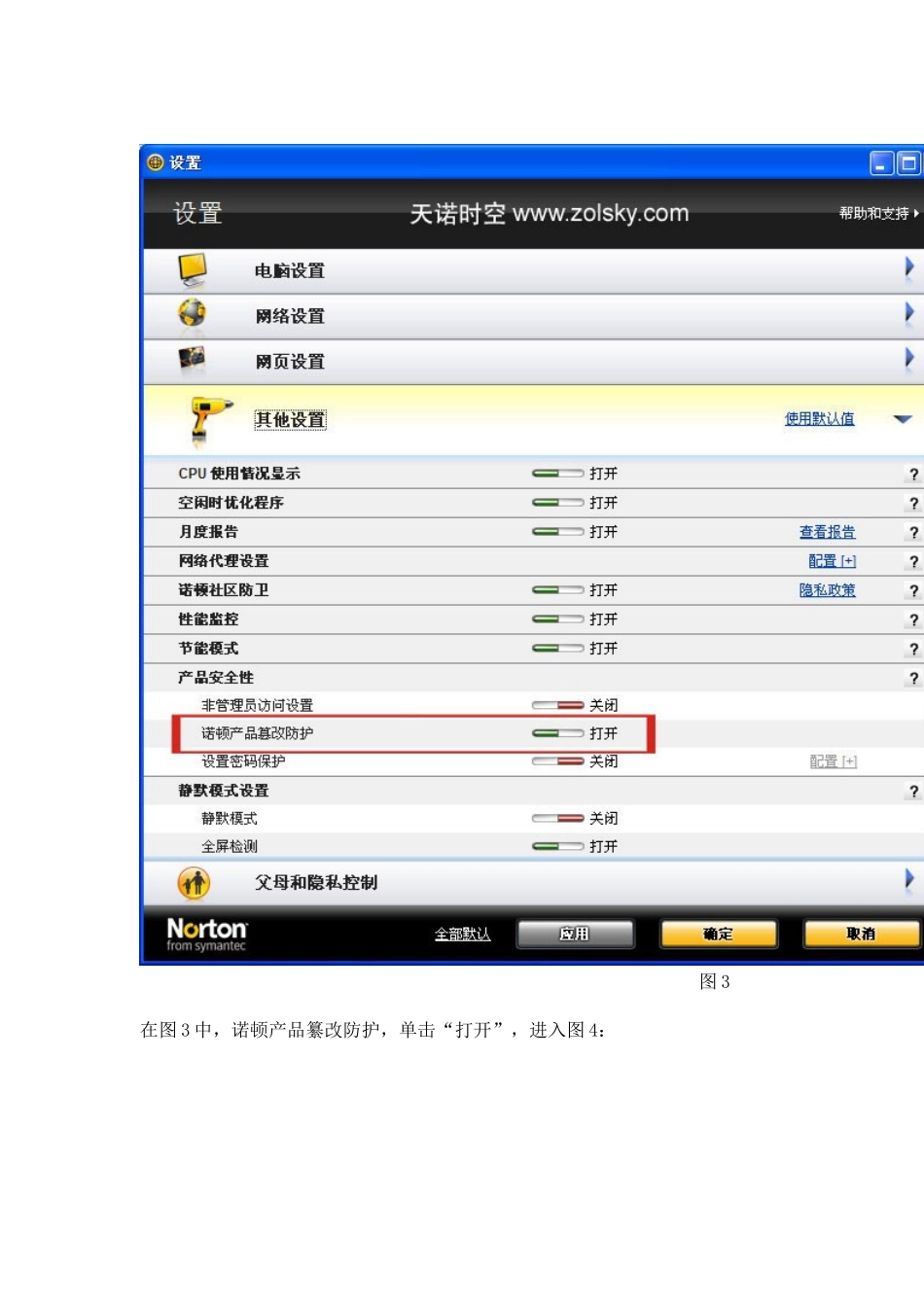Enable 静默模式 switch
Screen dimensions: 924x1307
click(x=558, y=819)
